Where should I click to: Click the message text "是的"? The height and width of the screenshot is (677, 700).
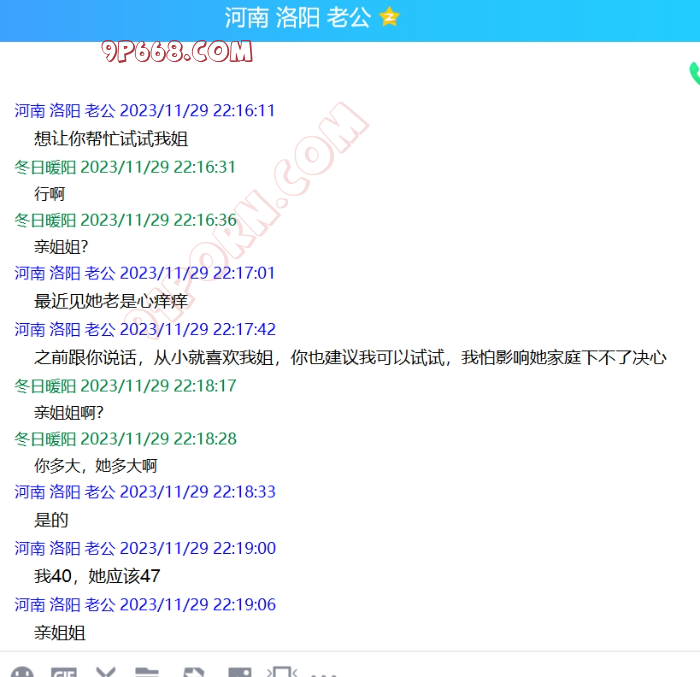[51, 520]
